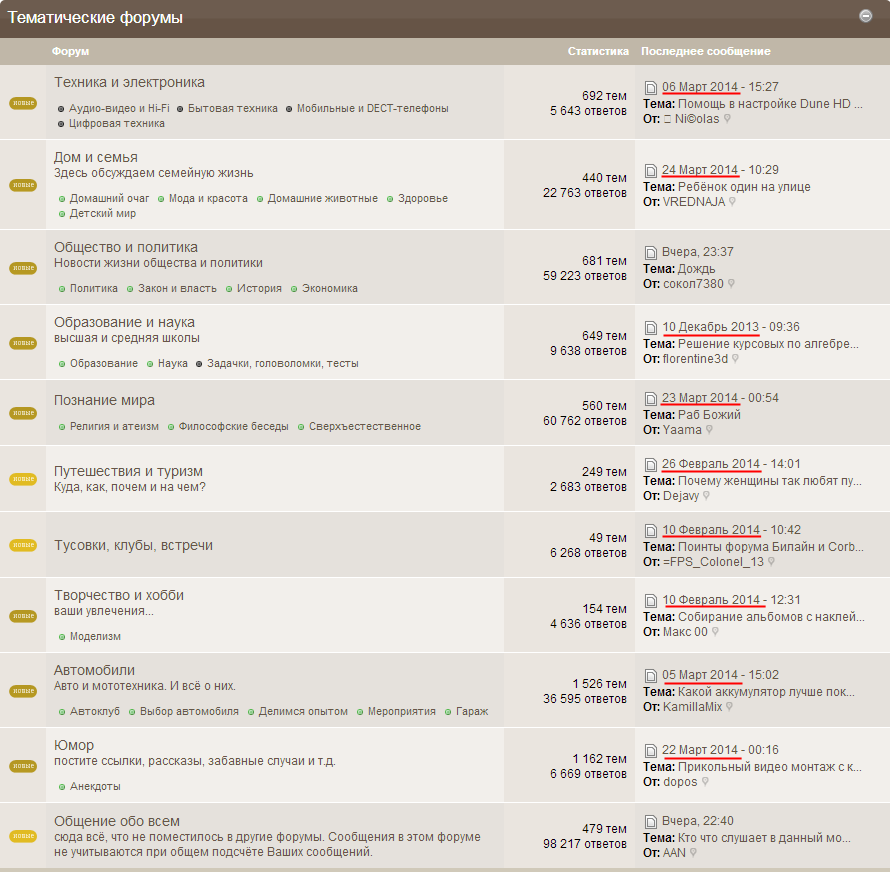890x872 pixels.
Task: Click the last-post icon beside 05 Март 2014
Action: pos(650,676)
